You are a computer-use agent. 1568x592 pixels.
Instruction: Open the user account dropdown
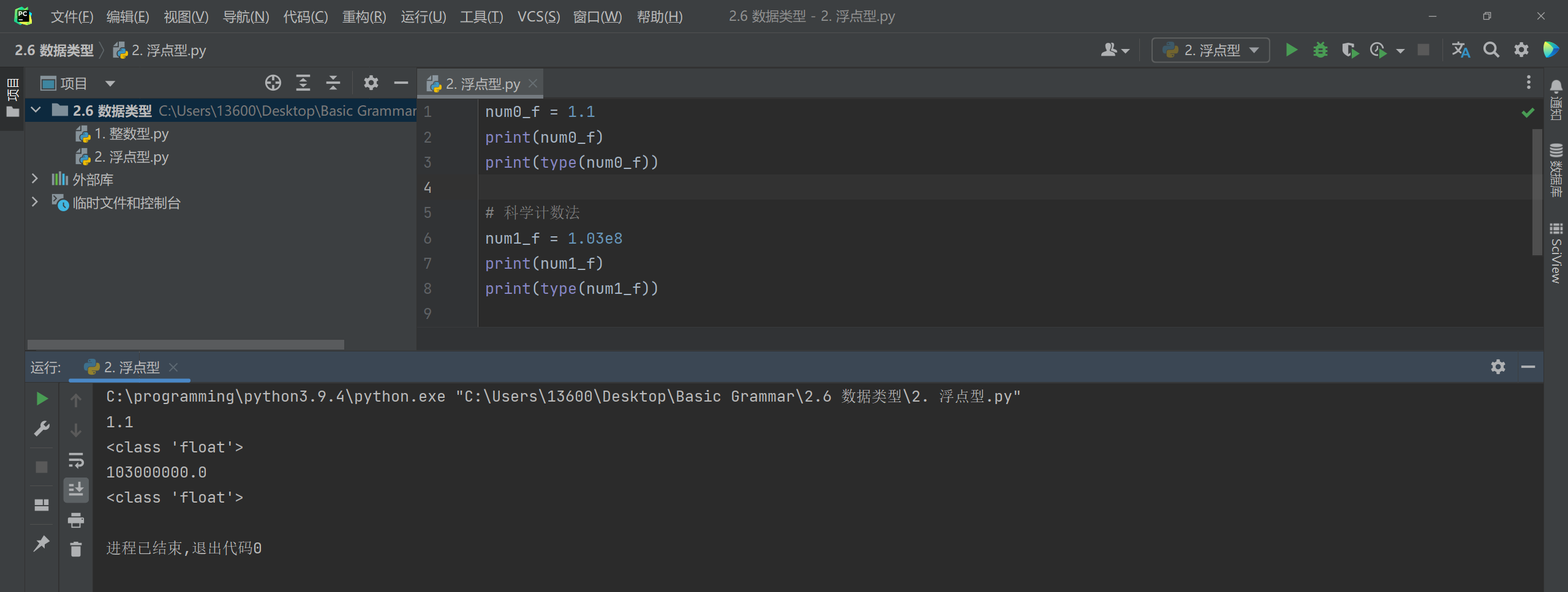[1115, 50]
